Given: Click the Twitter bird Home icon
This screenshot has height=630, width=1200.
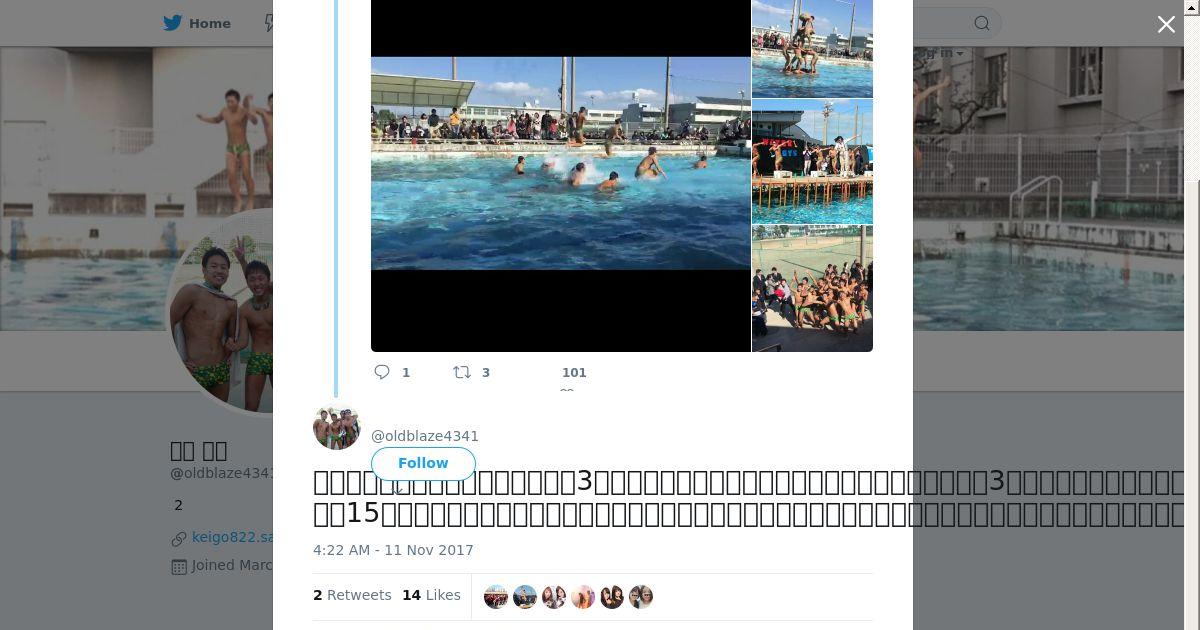Looking at the screenshot, I should tap(172, 23).
